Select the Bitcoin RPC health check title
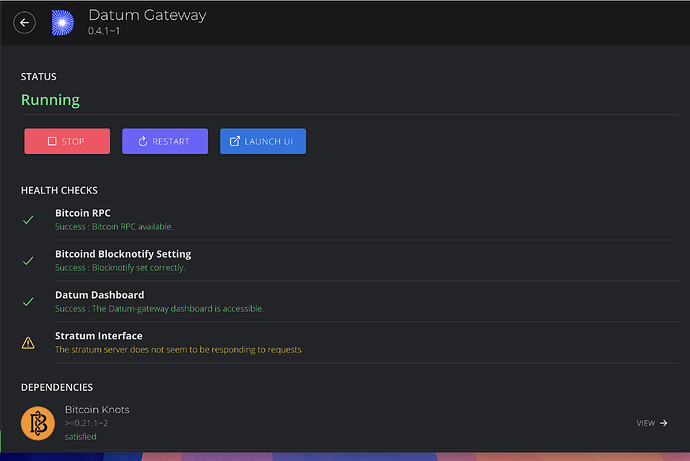The image size is (690, 461). tap(83, 213)
